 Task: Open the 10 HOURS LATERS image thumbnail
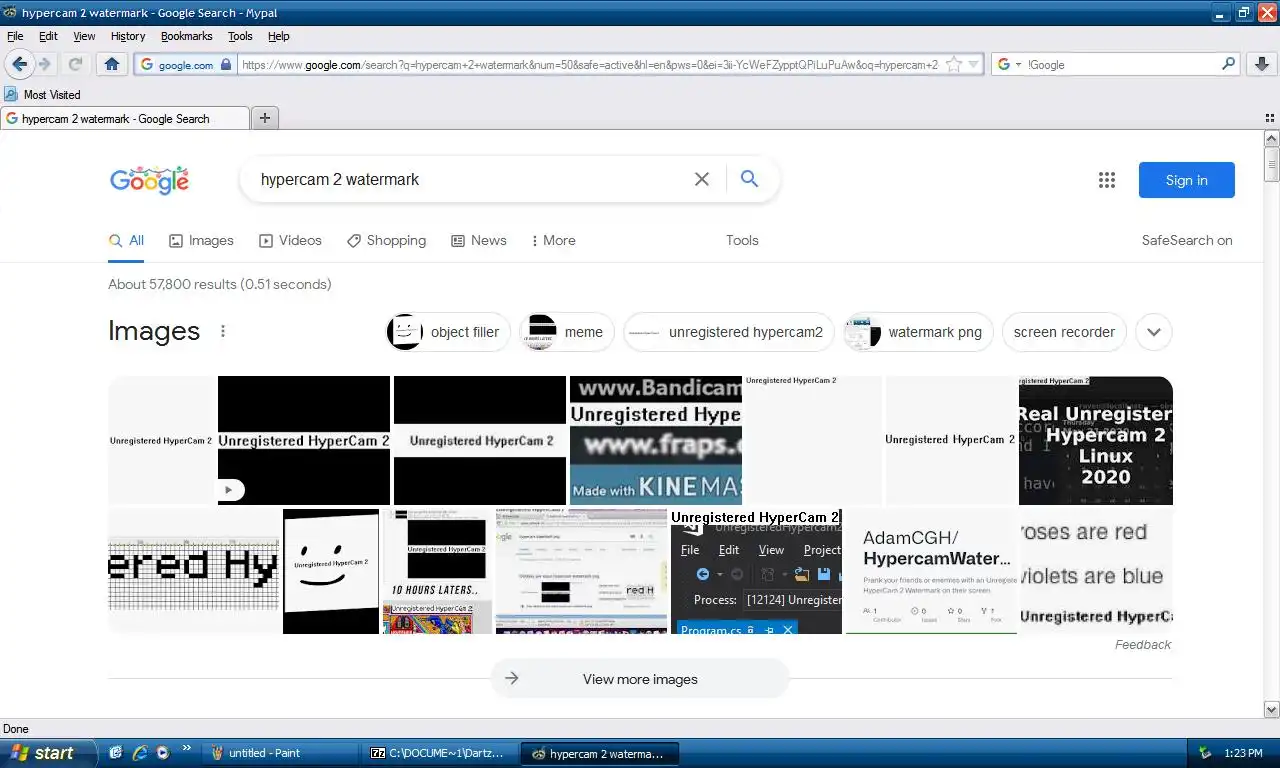437,571
